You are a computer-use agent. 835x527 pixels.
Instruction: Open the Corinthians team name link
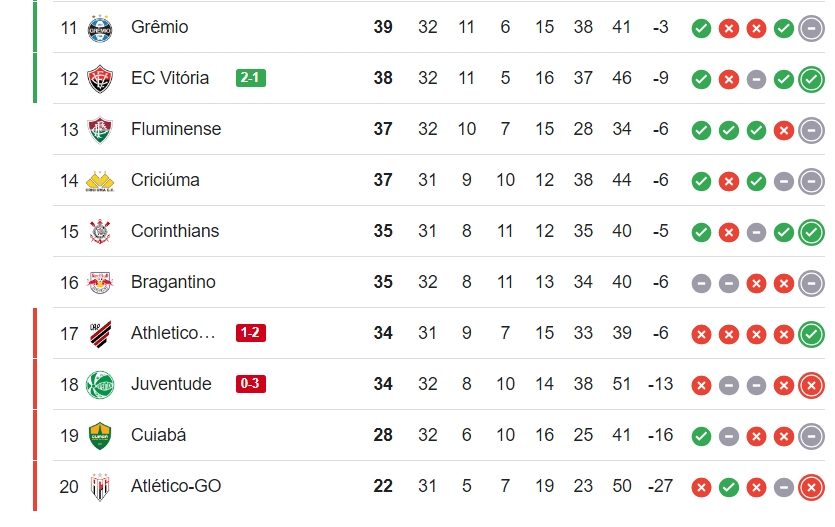[x=175, y=231]
